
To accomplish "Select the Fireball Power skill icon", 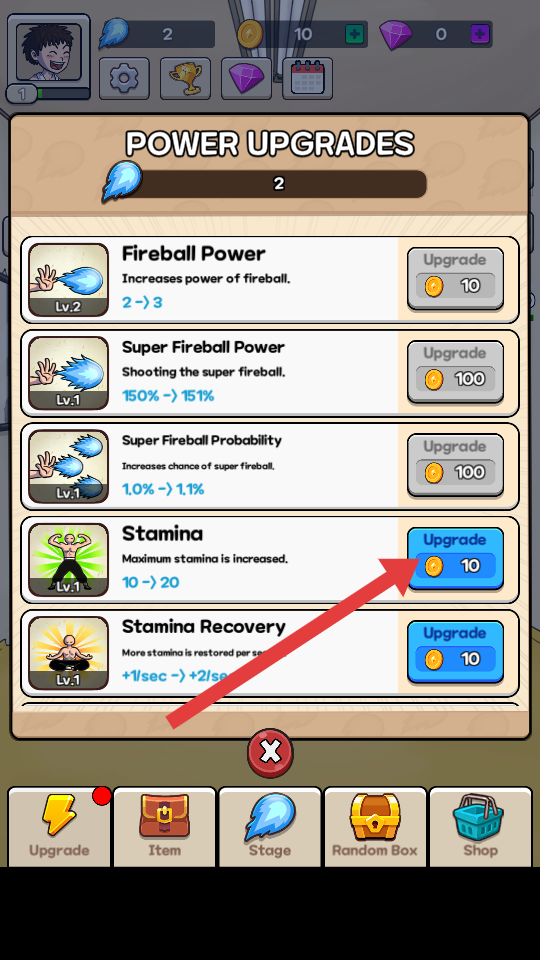I will click(69, 280).
